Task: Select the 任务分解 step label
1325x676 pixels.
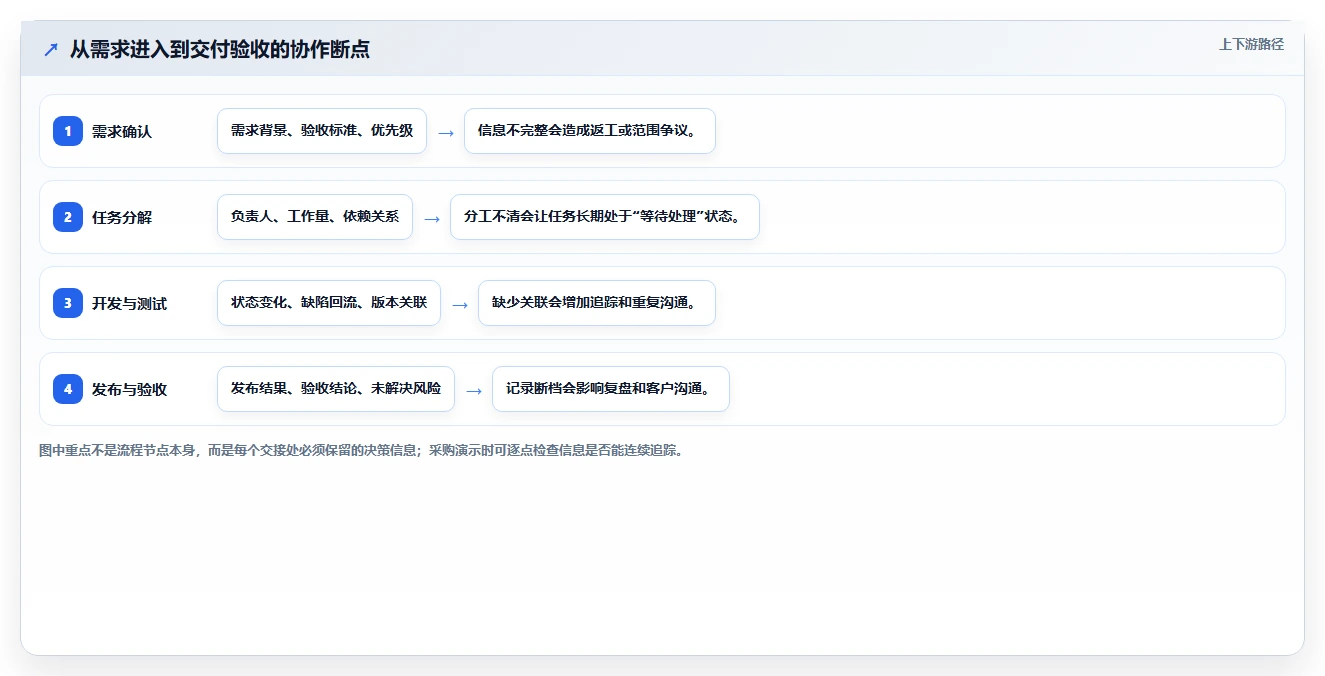Action: coord(122,217)
